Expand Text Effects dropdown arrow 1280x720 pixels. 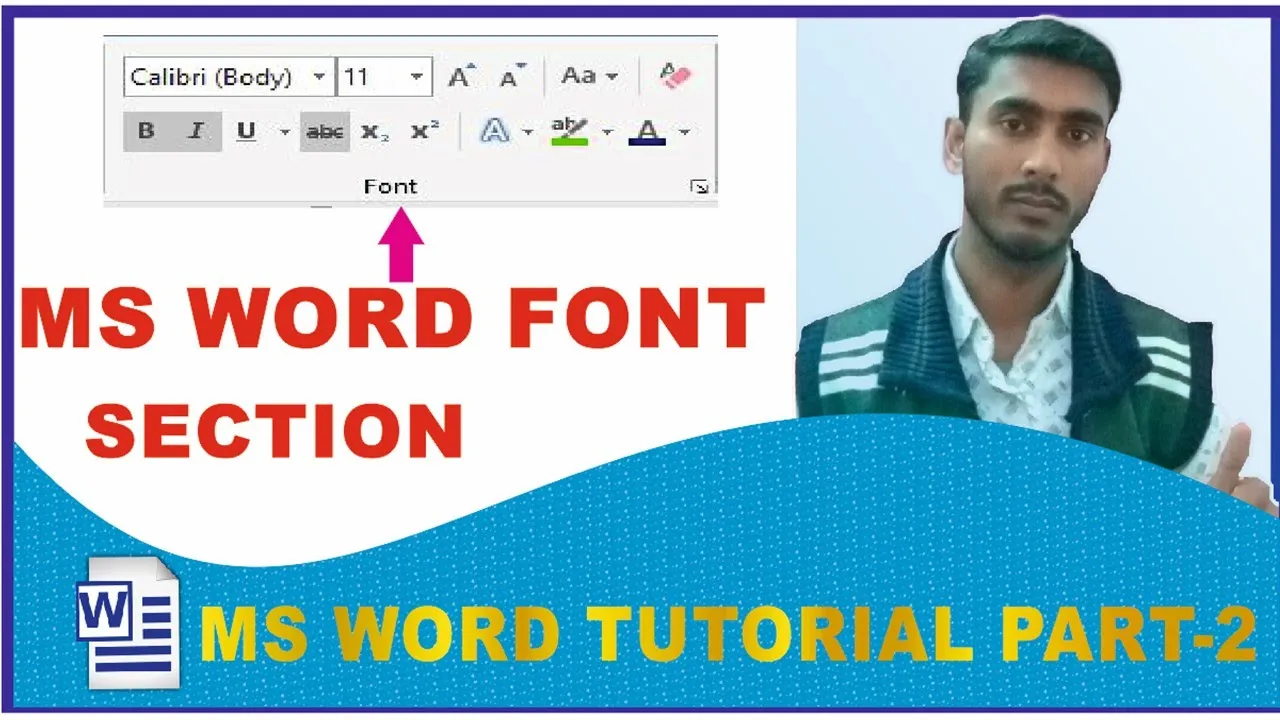point(528,132)
